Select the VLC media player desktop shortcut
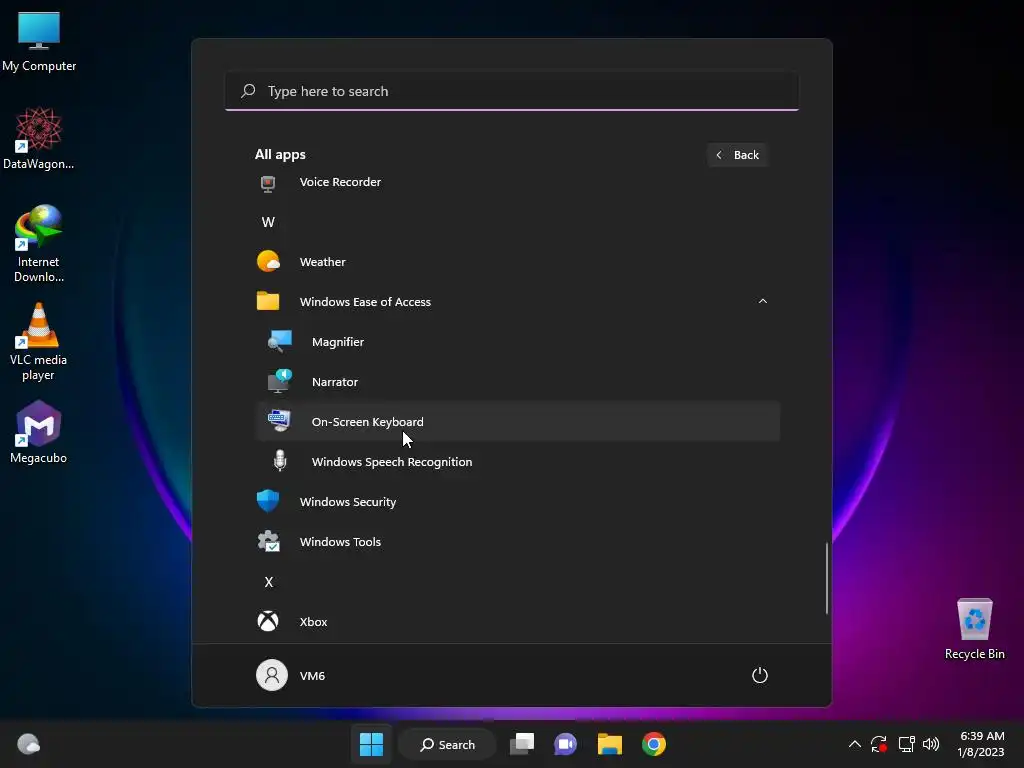This screenshot has width=1024, height=768. click(39, 342)
